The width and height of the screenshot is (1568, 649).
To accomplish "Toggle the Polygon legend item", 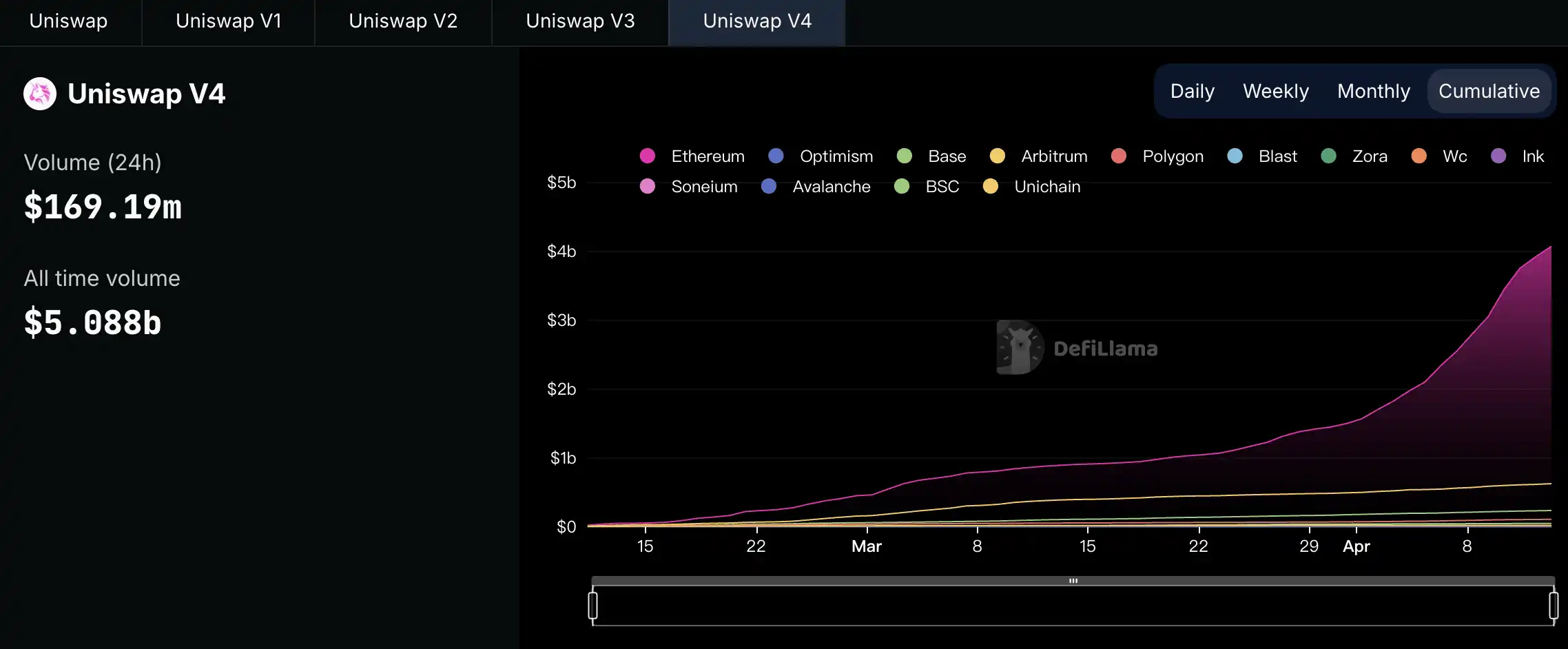I will pyautogui.click(x=1119, y=156).
